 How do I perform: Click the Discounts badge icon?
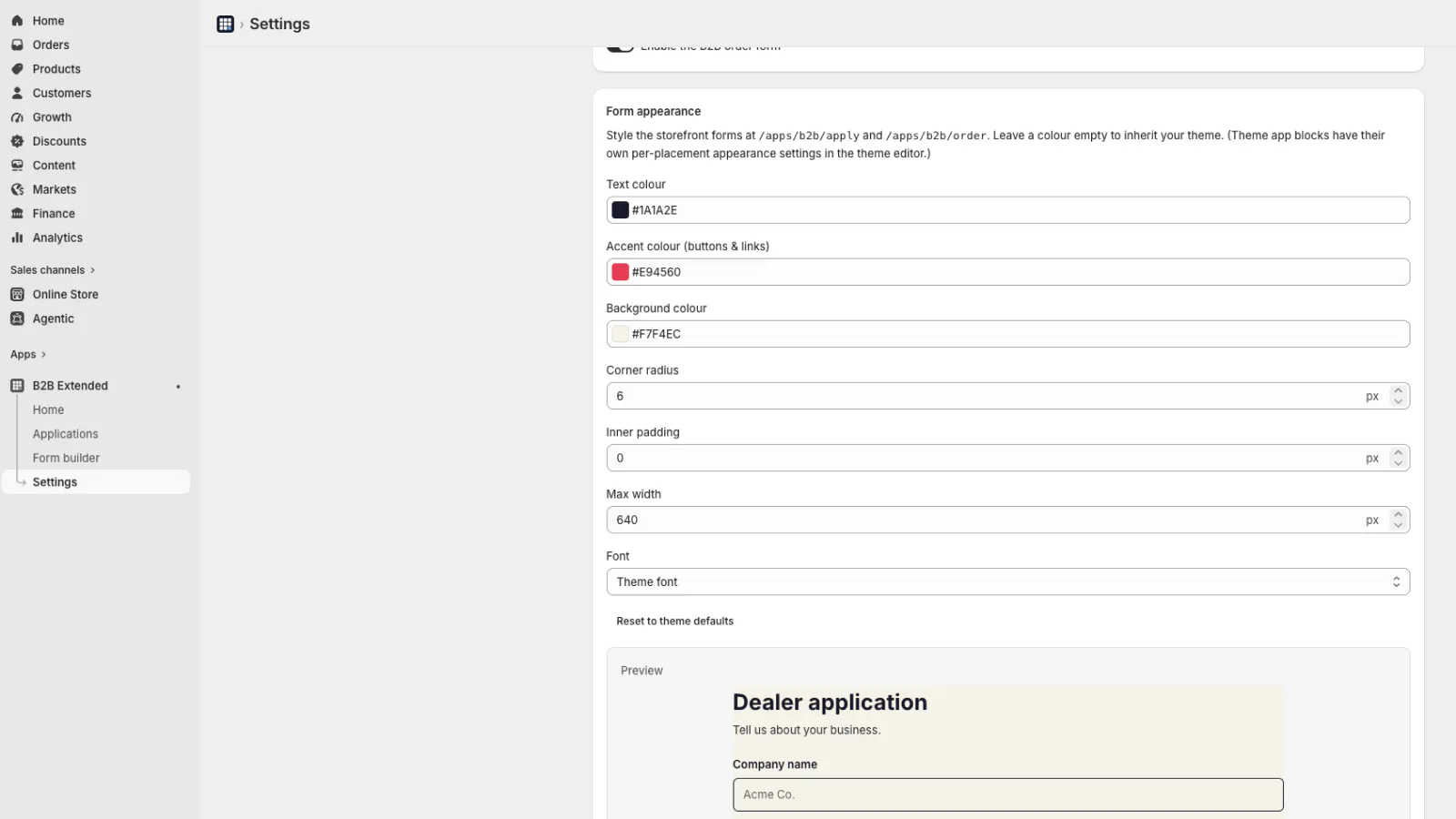[x=17, y=141]
